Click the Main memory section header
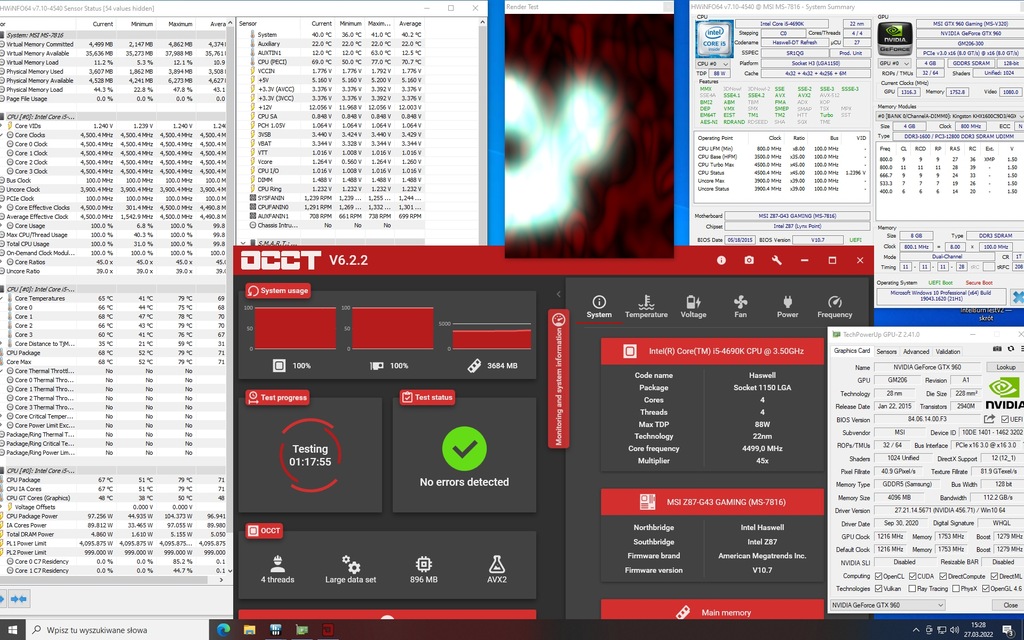The width and height of the screenshot is (1024, 640). [x=712, y=611]
